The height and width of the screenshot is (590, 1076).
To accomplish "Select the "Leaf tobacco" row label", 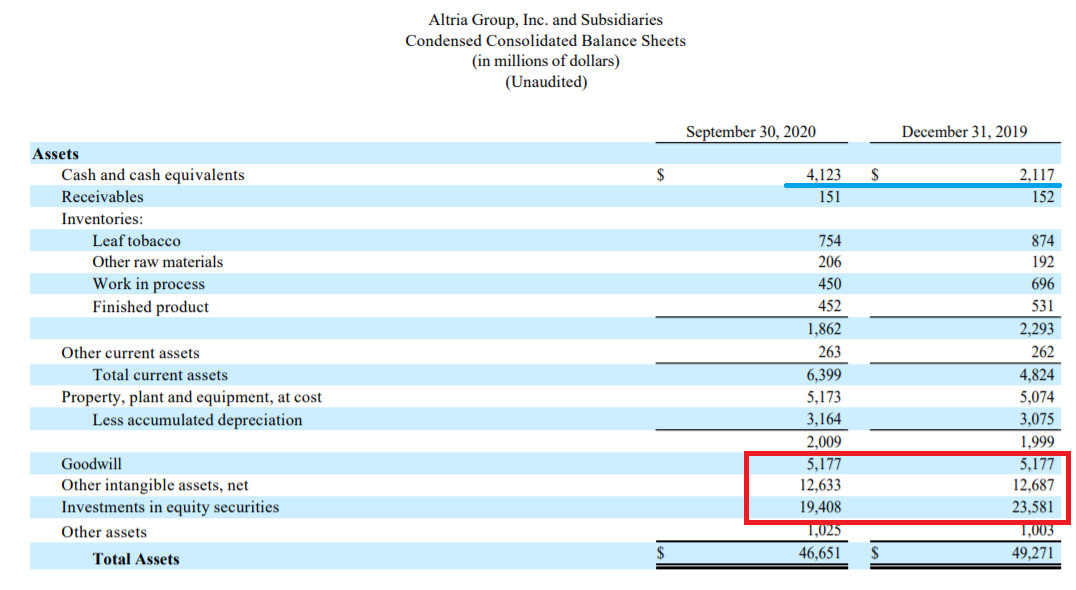I will point(137,241).
